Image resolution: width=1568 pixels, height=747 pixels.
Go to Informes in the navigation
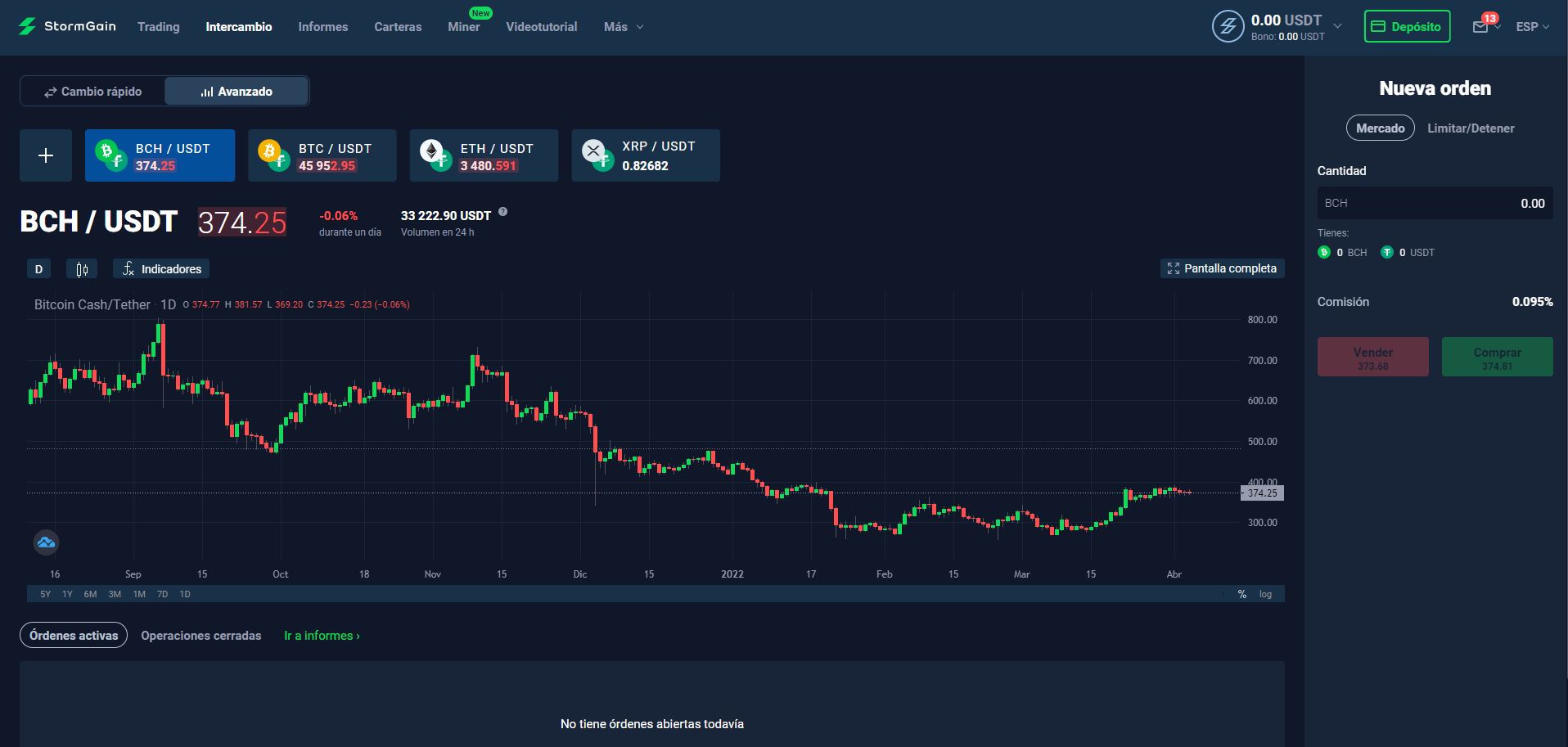click(x=322, y=27)
